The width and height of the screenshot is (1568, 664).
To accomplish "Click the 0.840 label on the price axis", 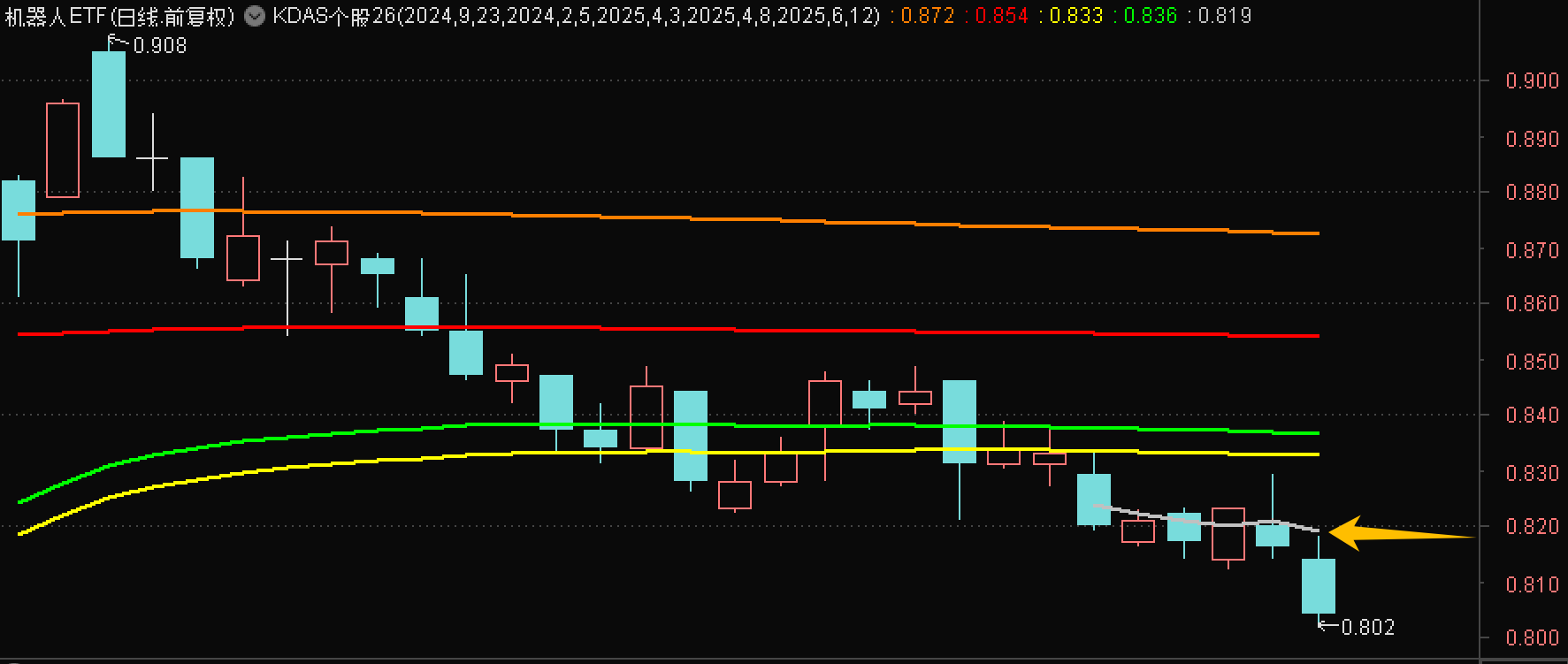I will 1533,415.
